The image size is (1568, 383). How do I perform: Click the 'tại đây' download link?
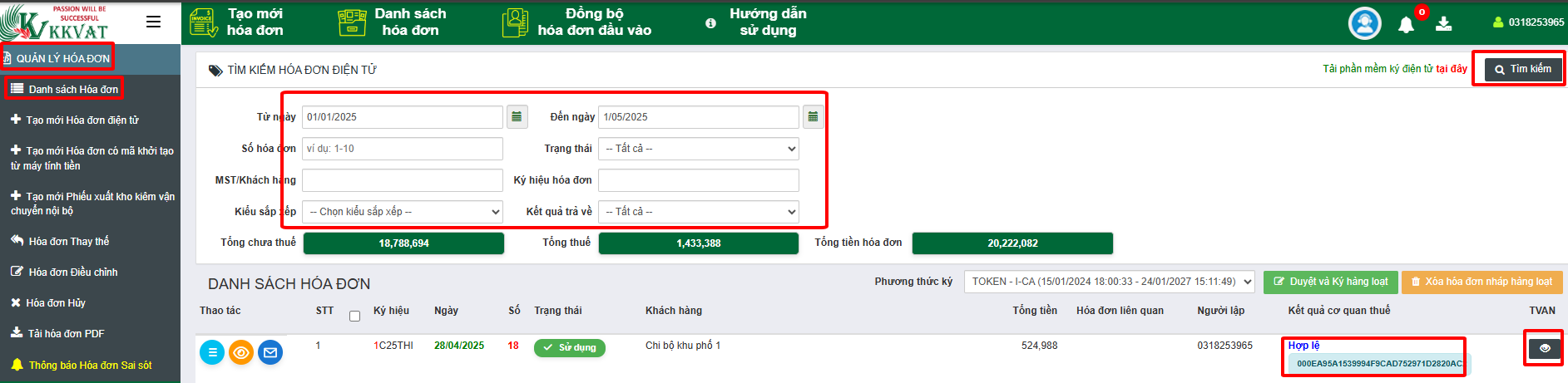coord(1452,69)
